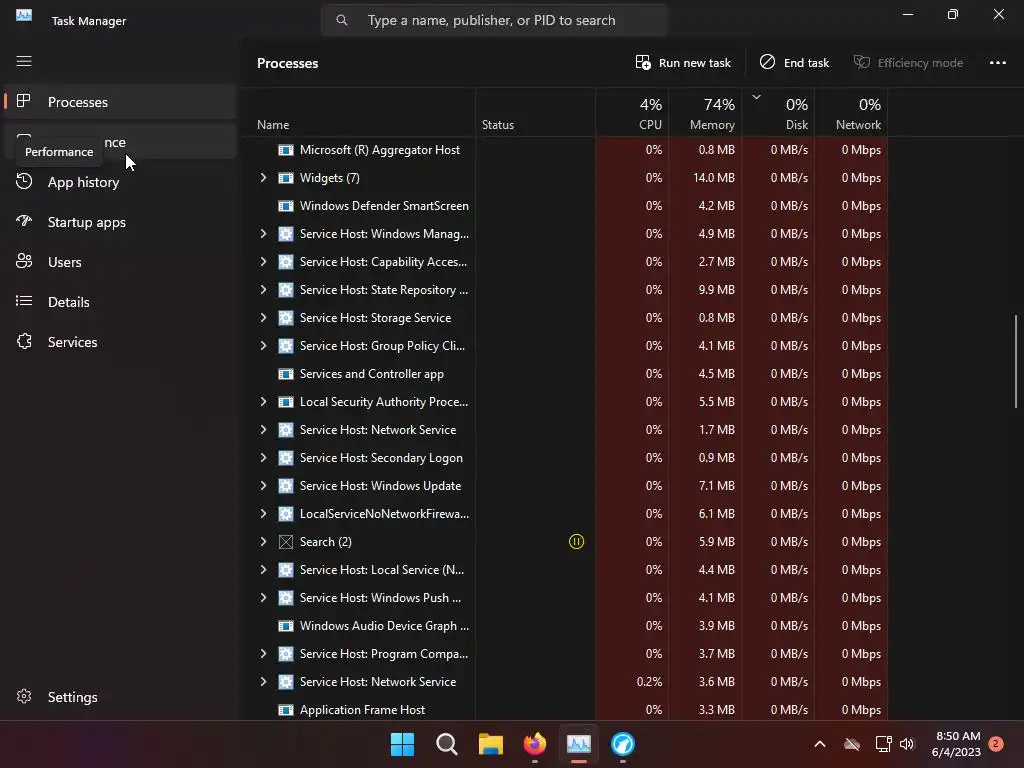Screen dimensions: 1024x768
Task: Click the volume speaker tray icon
Action: (x=907, y=744)
